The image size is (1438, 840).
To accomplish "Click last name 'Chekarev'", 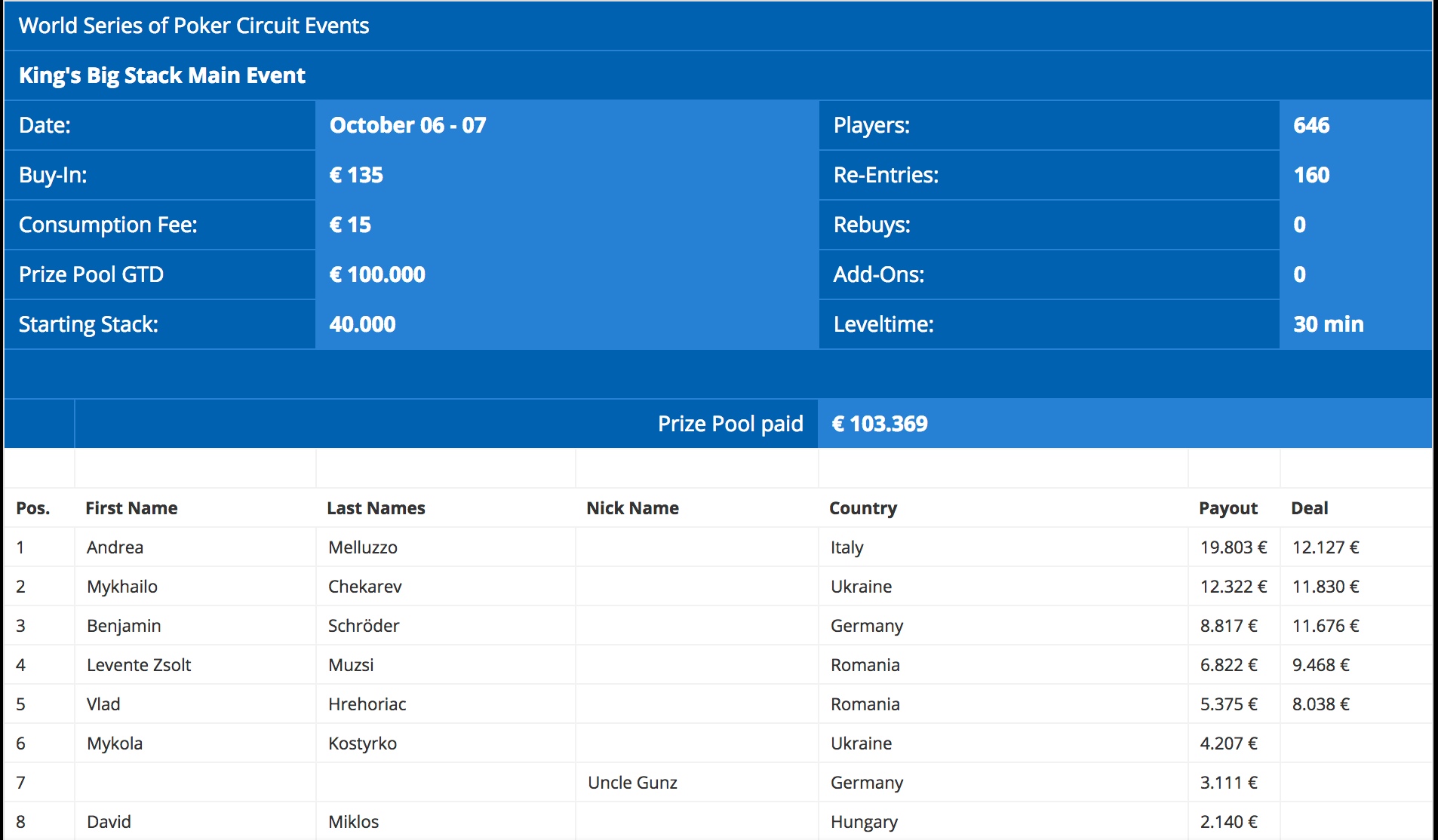I will tap(365, 587).
